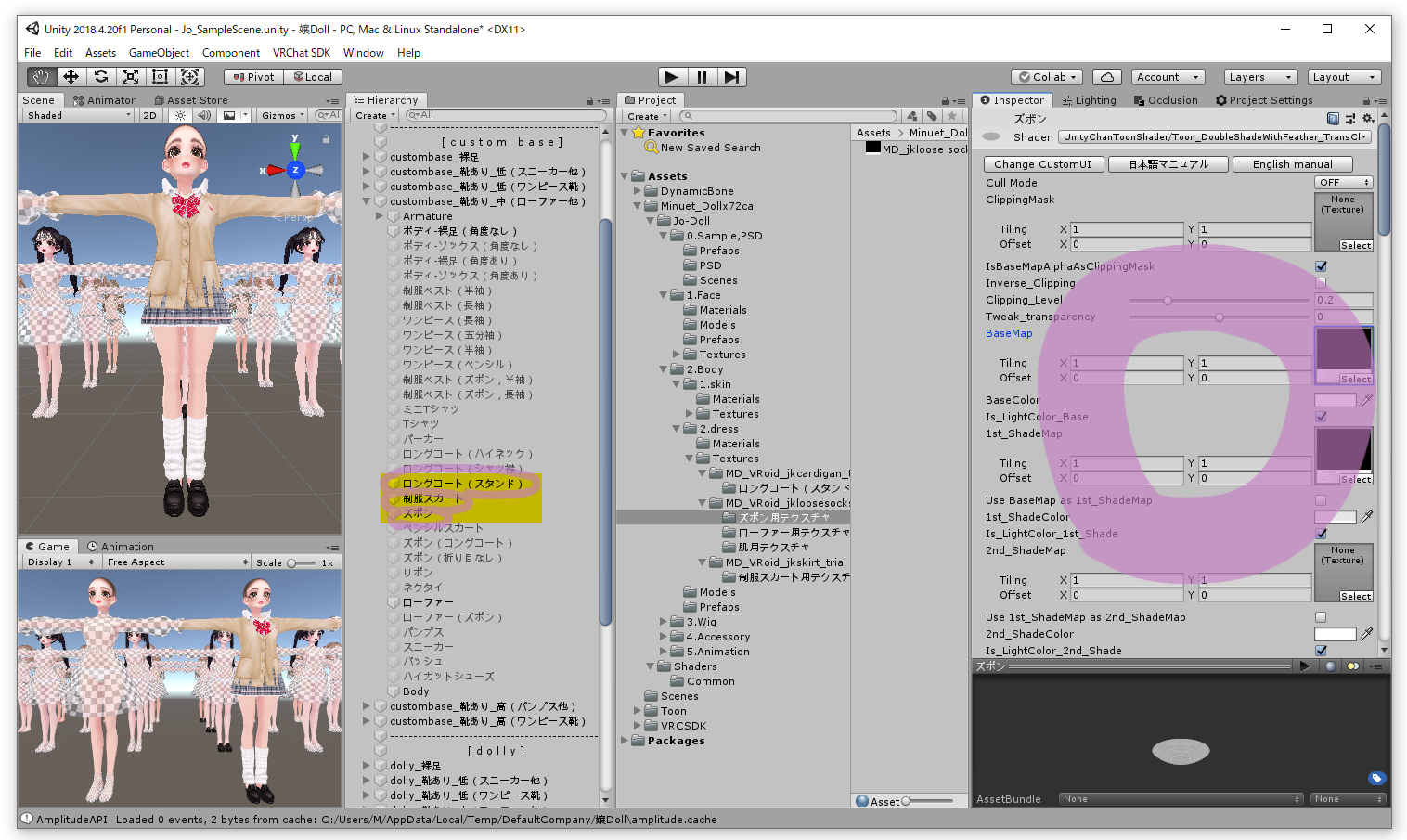
Task: Switch to the Animator tab
Action: [104, 100]
